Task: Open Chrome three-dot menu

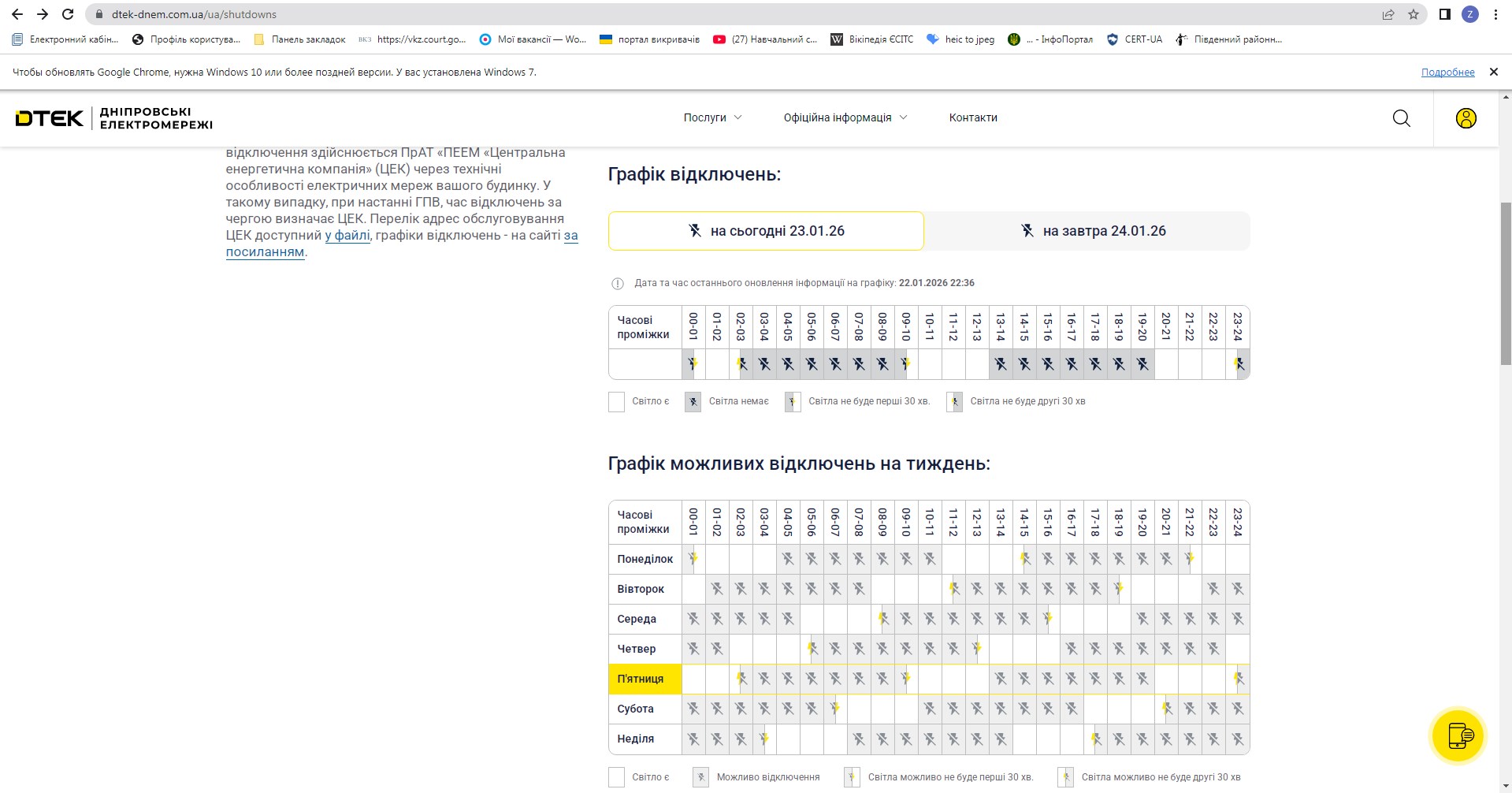Action: pyautogui.click(x=1495, y=14)
